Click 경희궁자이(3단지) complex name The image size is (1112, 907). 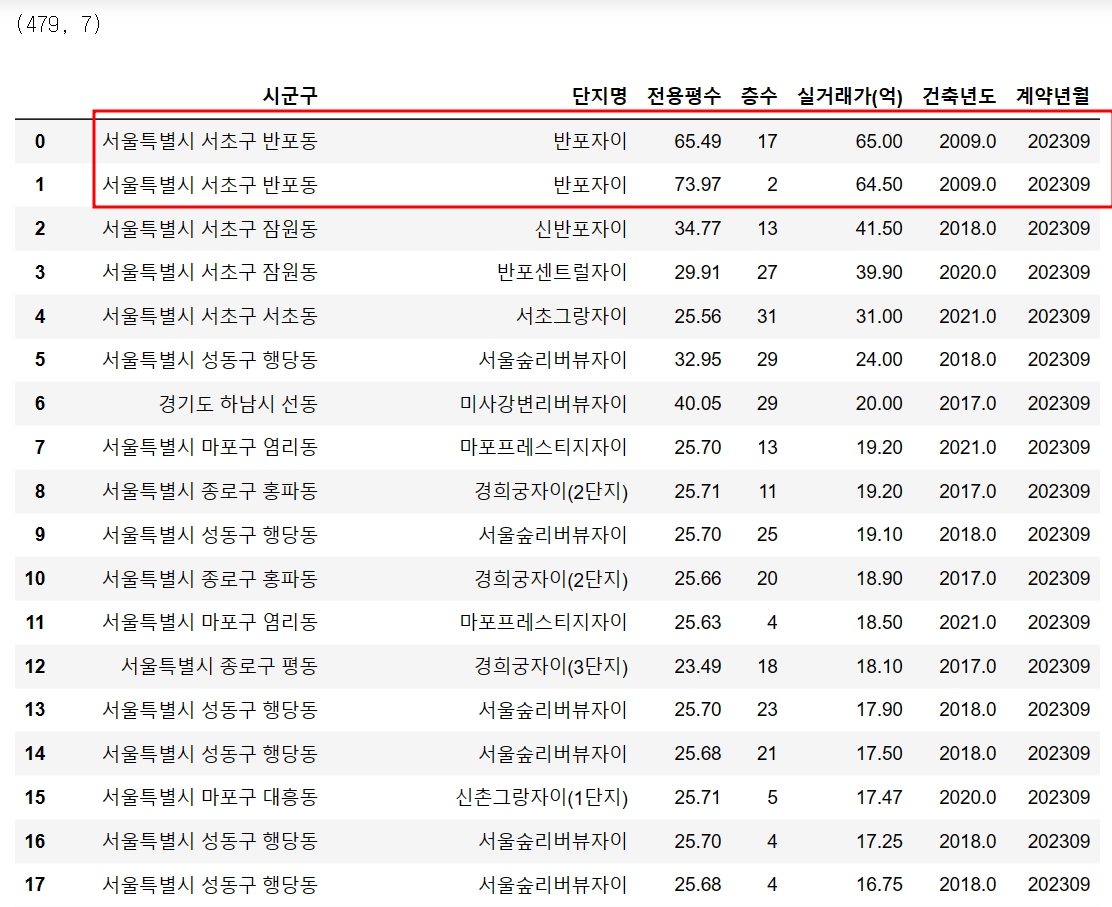pos(551,666)
